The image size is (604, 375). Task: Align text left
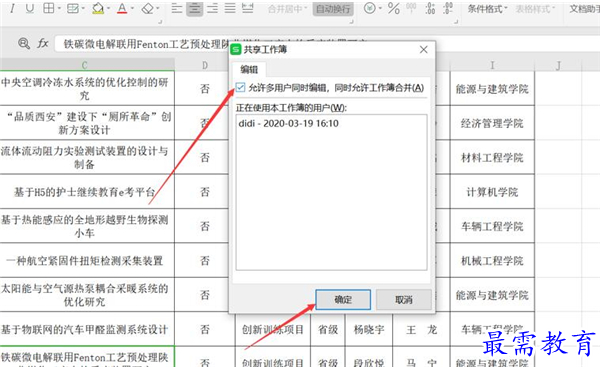click(177, 8)
